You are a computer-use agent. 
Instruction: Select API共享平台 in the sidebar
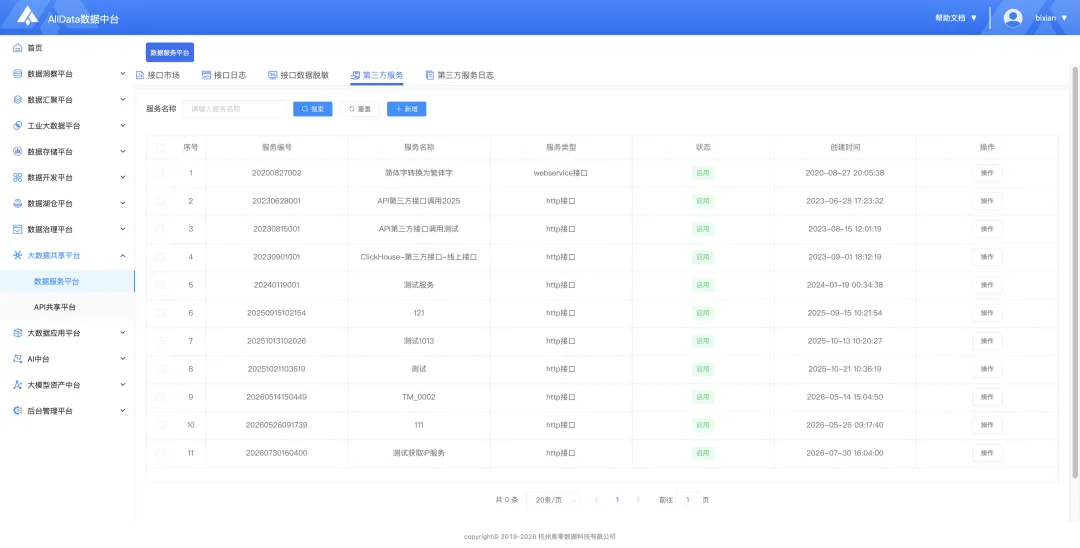(67, 307)
